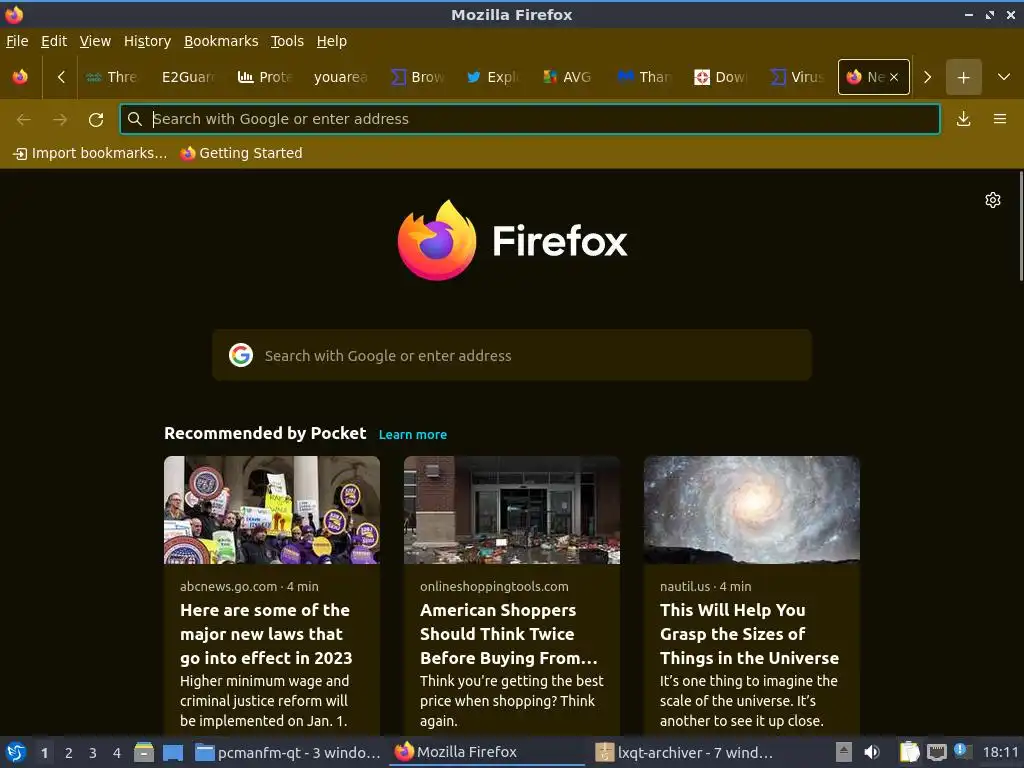Open the abcnews article thumbnail image
The image size is (1024, 768).
(x=272, y=509)
